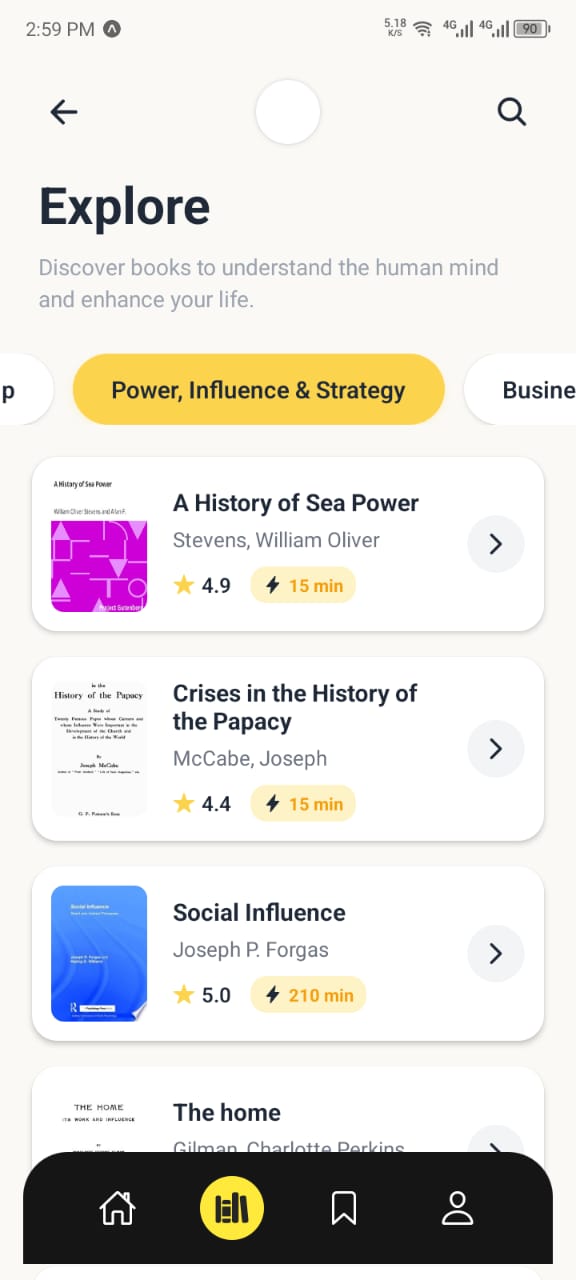Select the 'Power, Influence & Strategy' category pill

pos(258,389)
